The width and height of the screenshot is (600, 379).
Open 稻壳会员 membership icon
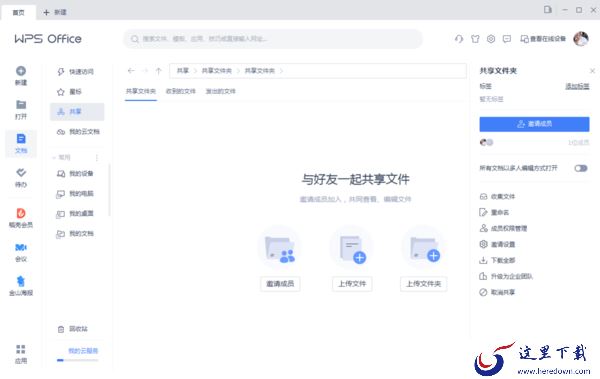(x=21, y=213)
